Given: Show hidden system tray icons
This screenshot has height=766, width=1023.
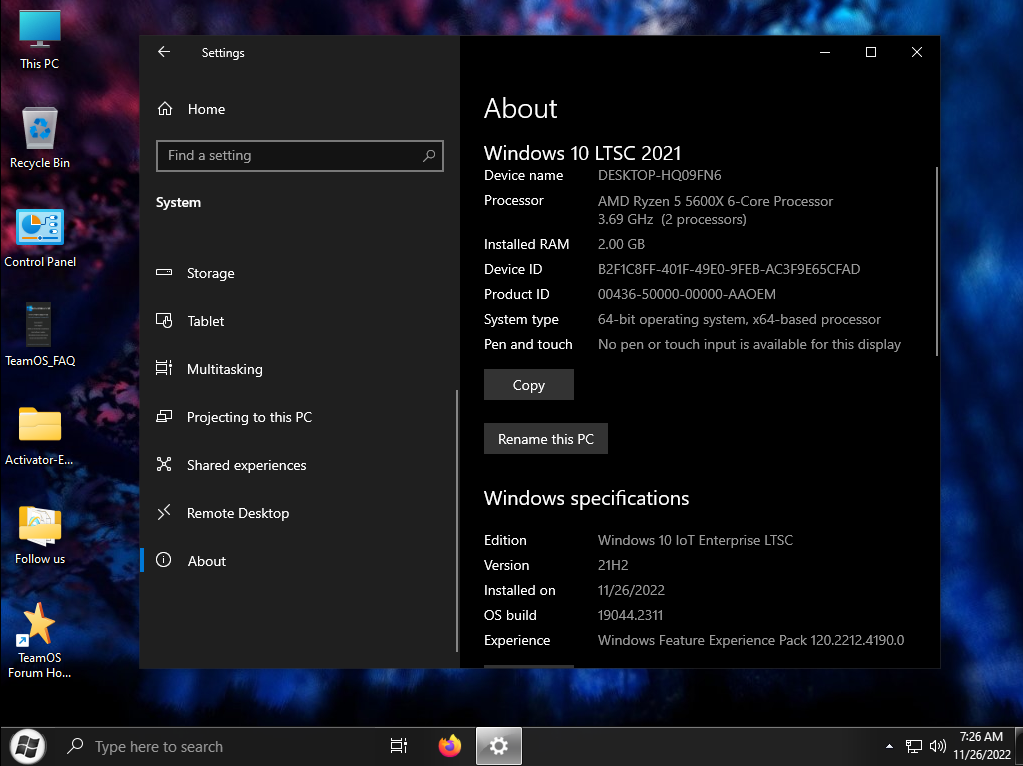Looking at the screenshot, I should (889, 747).
